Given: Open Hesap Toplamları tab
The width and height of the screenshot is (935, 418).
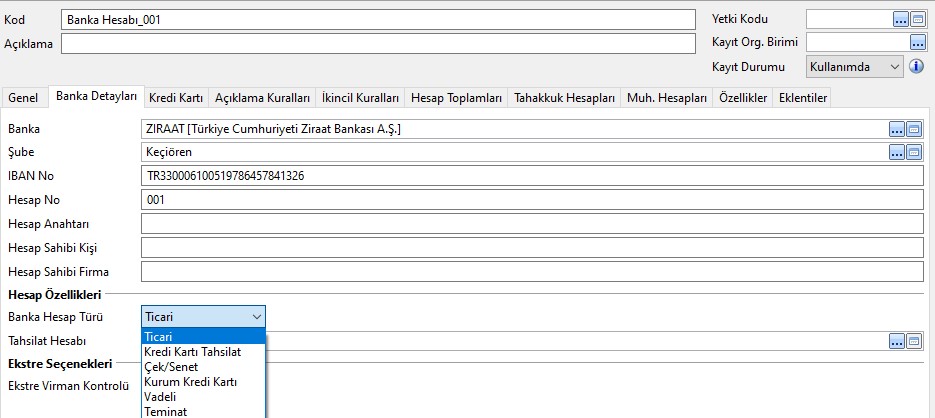Looking at the screenshot, I should click(x=456, y=98).
